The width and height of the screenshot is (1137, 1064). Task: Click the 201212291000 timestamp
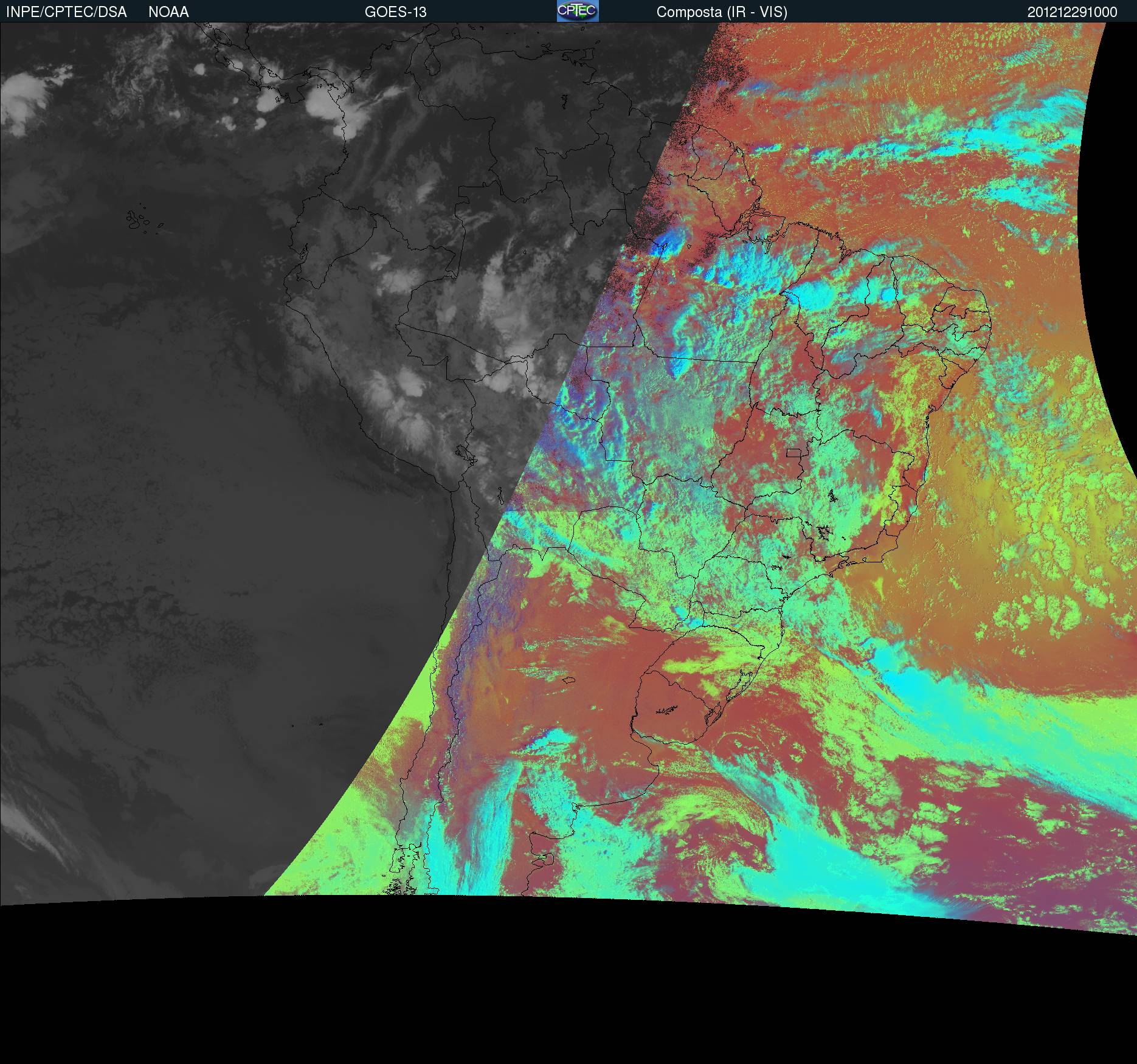1072,12
